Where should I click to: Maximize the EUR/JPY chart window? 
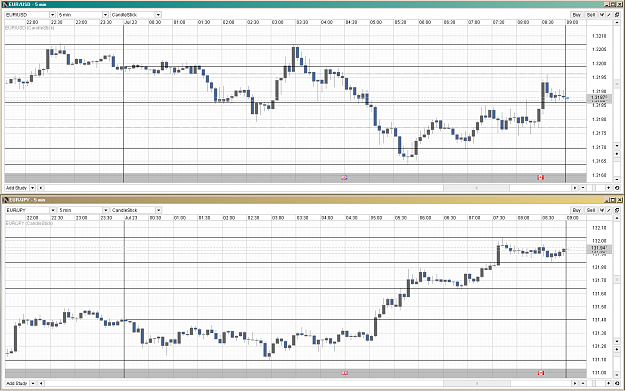point(613,200)
